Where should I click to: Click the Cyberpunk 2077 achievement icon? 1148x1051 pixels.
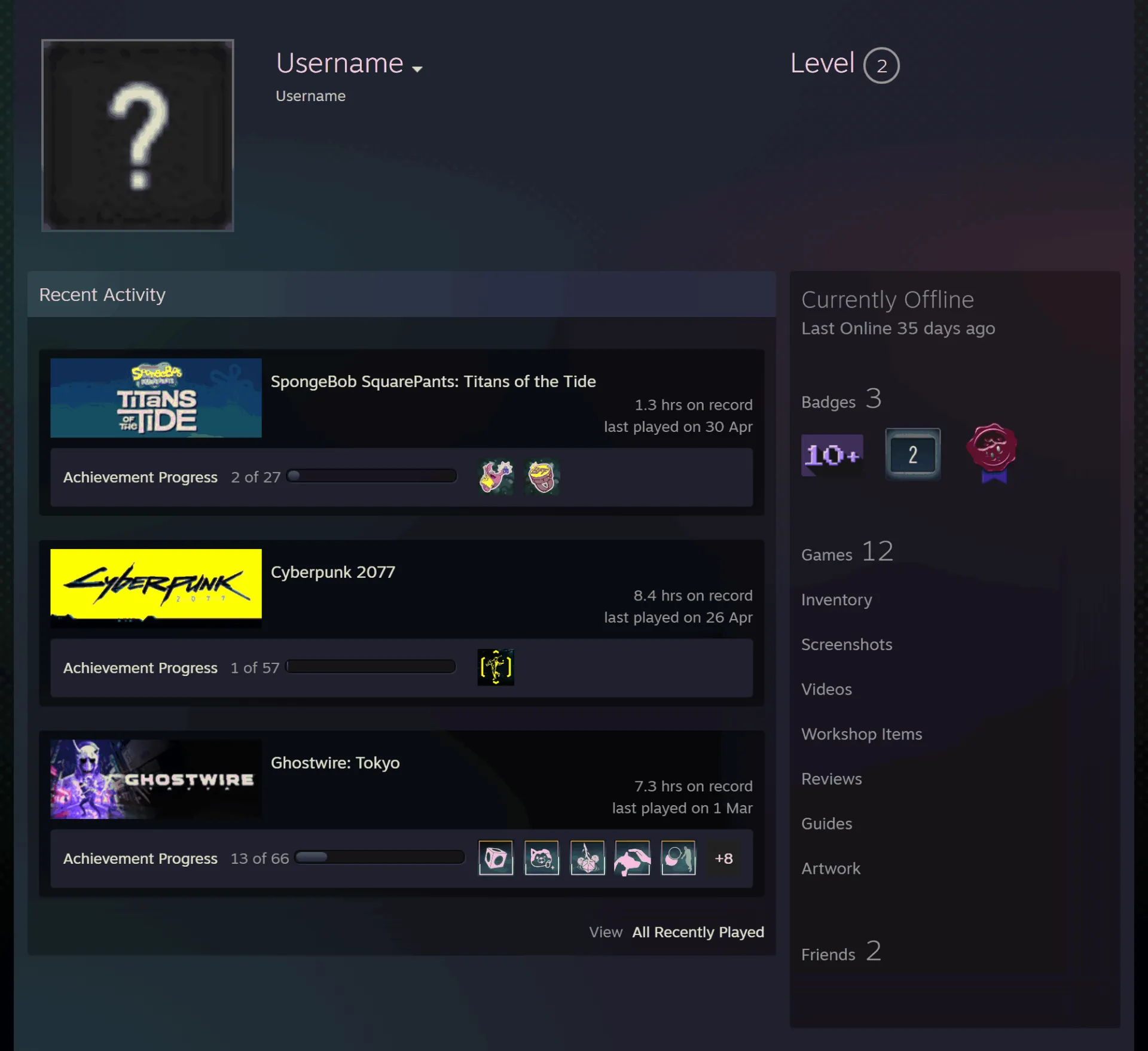pyautogui.click(x=496, y=667)
